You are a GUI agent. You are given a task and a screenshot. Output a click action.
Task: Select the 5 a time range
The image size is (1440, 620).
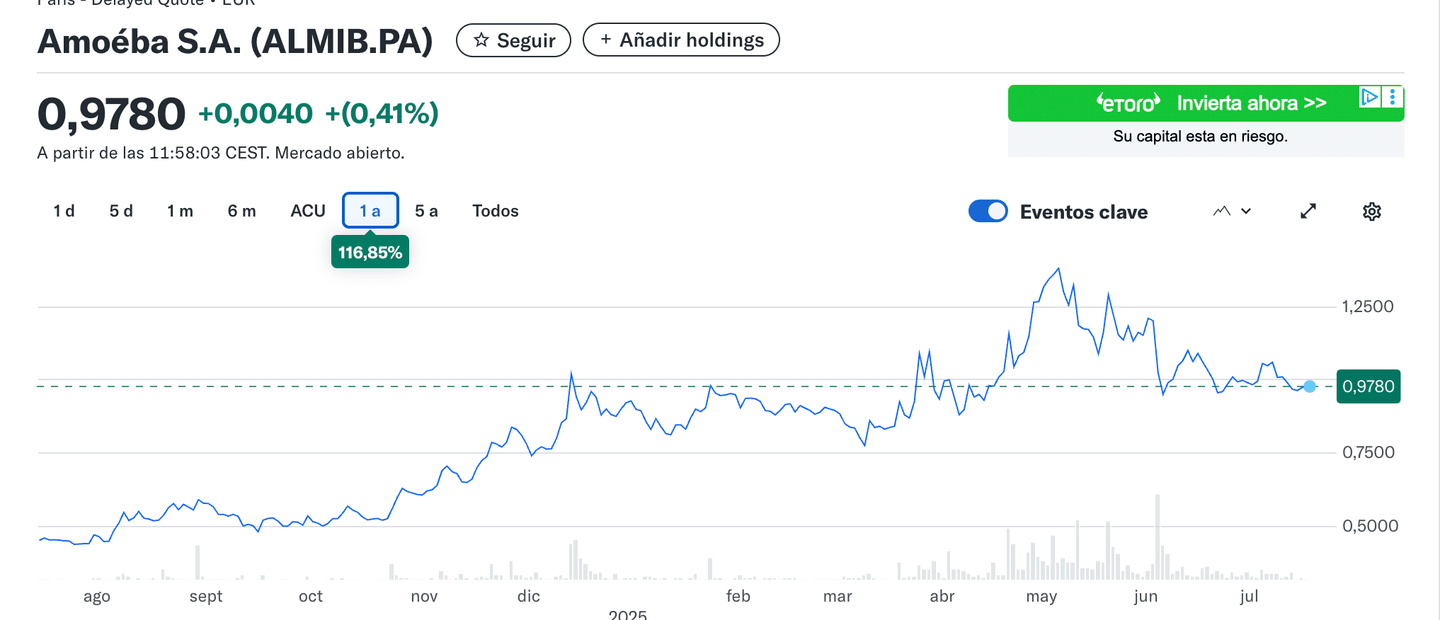point(426,211)
